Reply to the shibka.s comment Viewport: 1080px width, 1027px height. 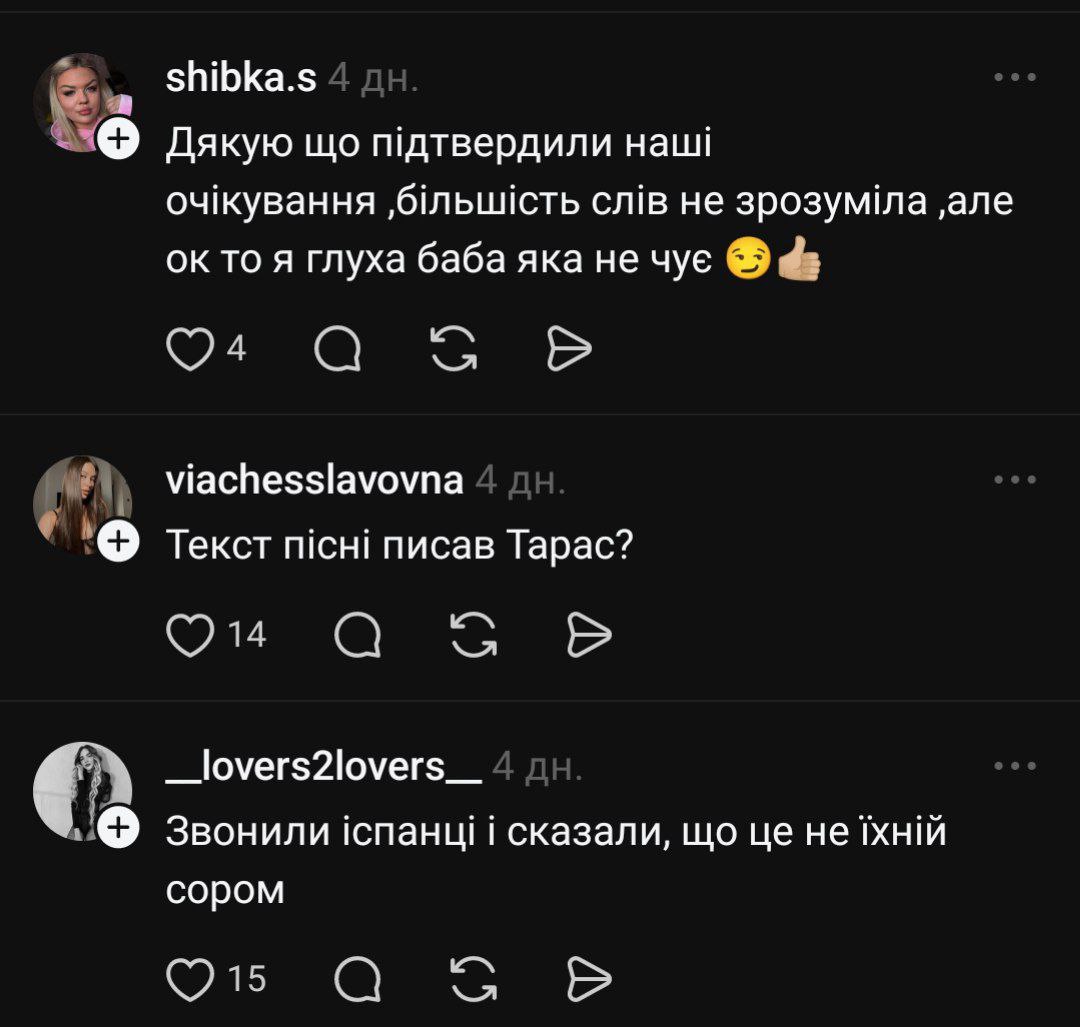[x=340, y=349]
